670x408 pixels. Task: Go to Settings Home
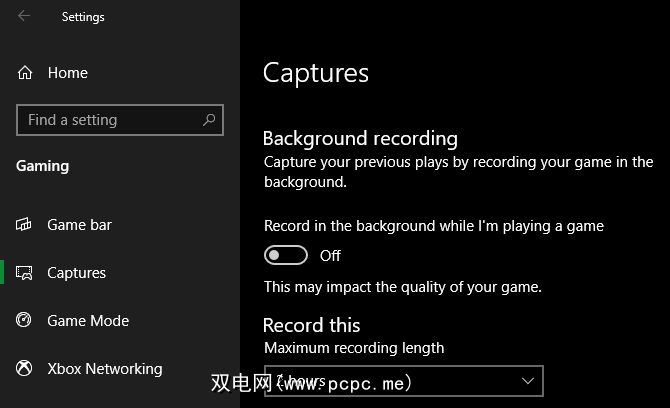[x=67, y=73]
